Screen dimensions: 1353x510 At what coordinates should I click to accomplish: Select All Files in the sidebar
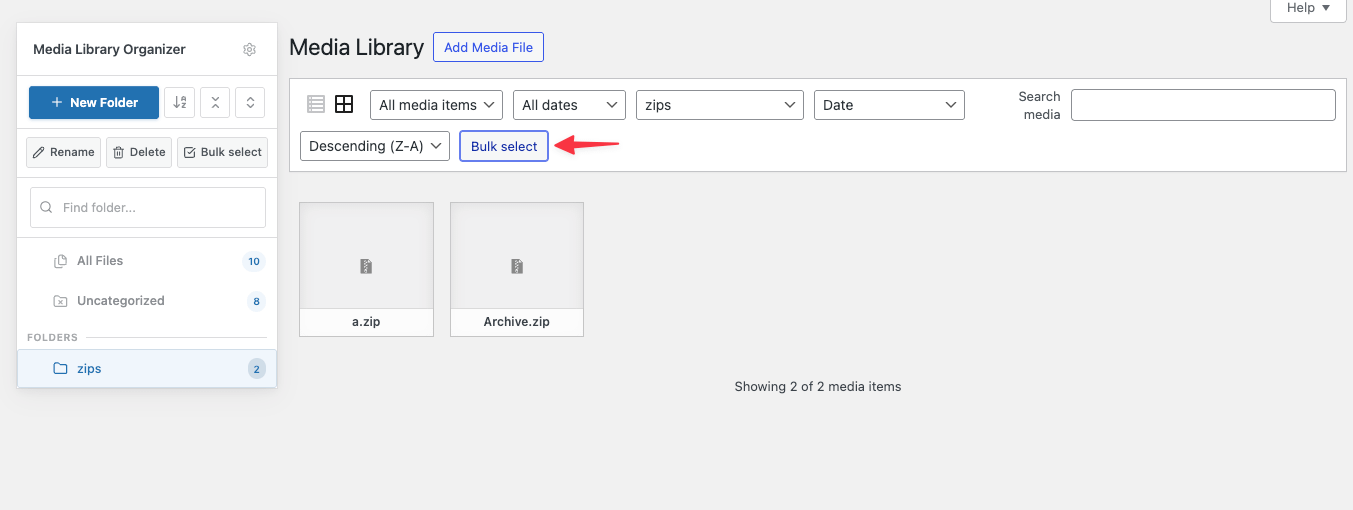(x=147, y=261)
